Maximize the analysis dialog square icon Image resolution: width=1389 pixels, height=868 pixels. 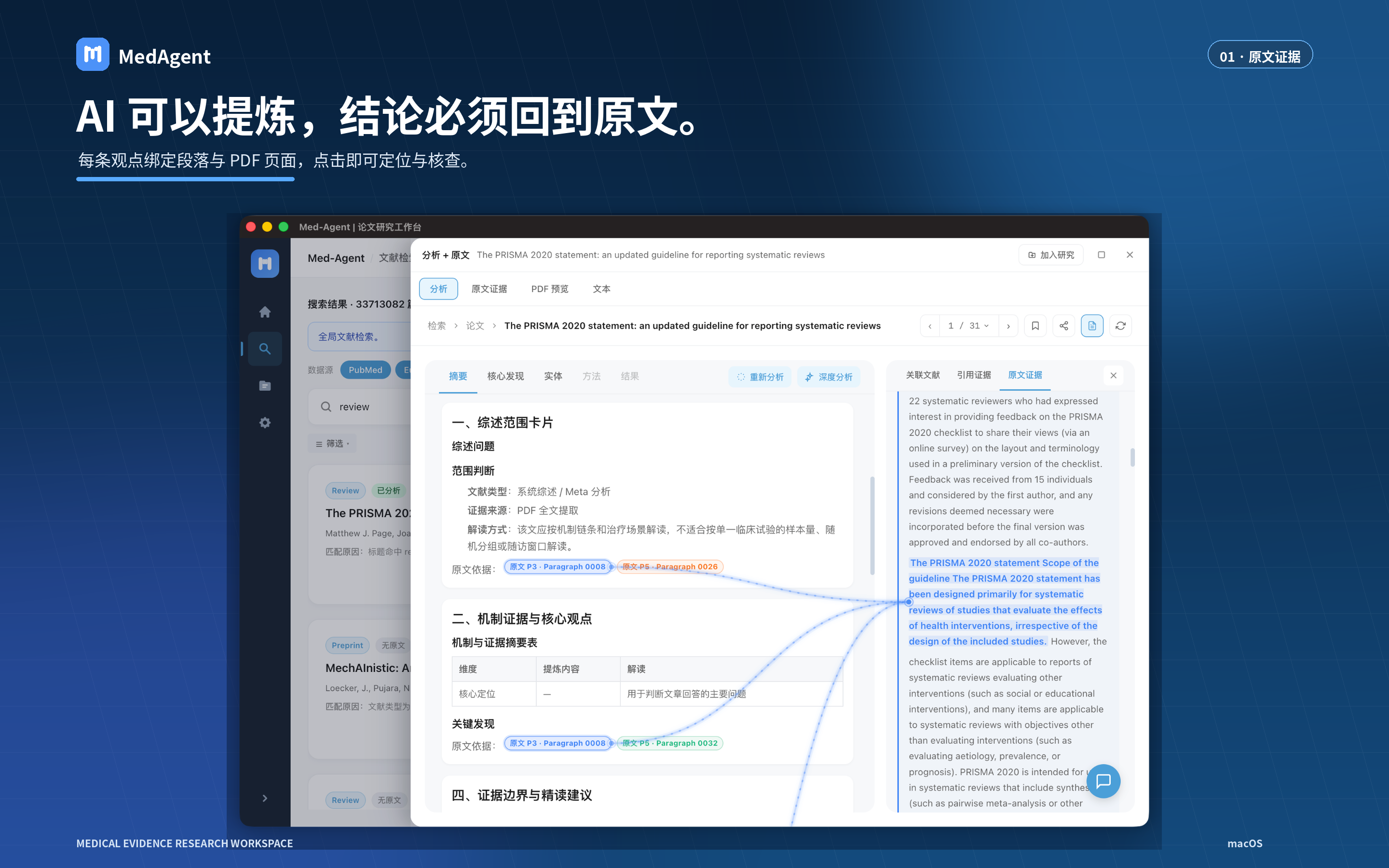click(x=1101, y=255)
